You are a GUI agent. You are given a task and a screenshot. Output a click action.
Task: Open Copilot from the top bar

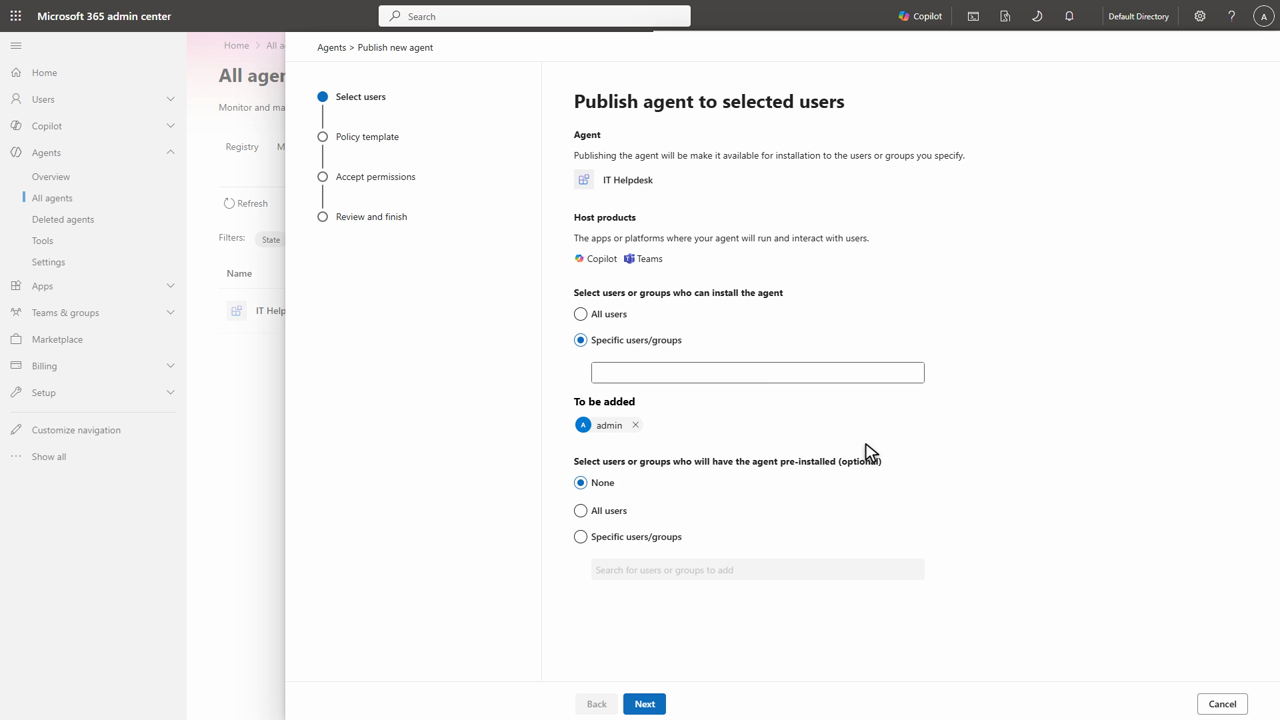(920, 16)
